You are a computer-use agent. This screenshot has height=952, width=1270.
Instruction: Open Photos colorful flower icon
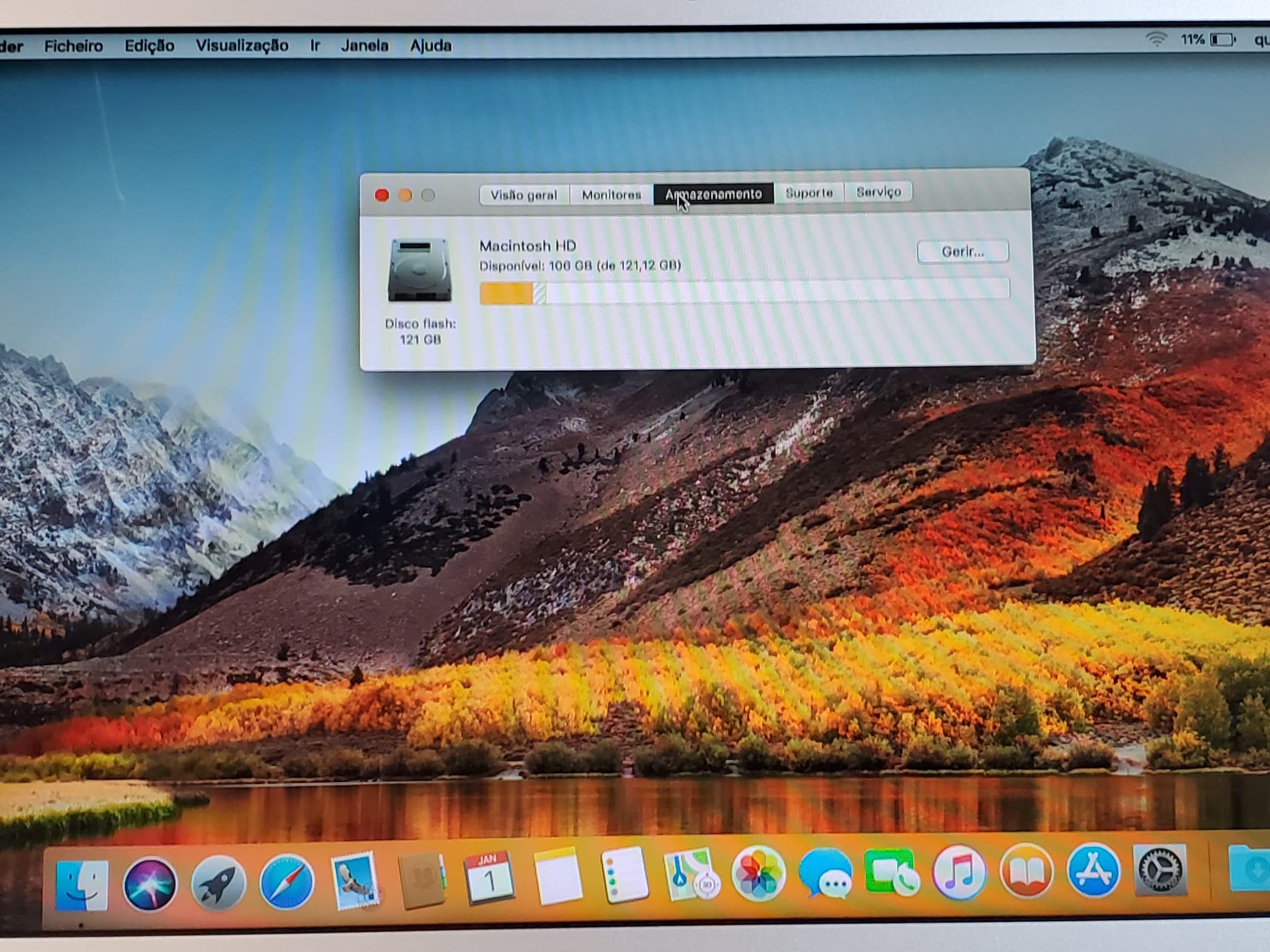pyautogui.click(x=759, y=874)
